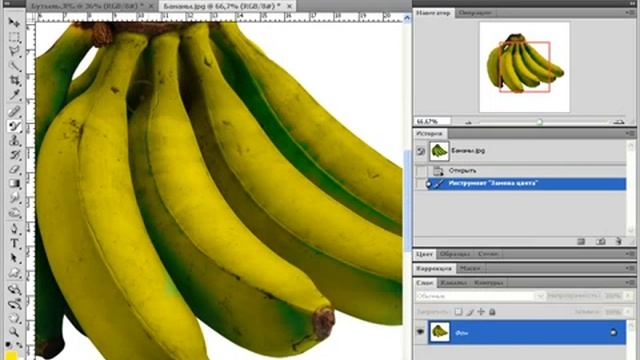Switch to the Навигатор tab
The width and height of the screenshot is (640, 360).
[433, 13]
